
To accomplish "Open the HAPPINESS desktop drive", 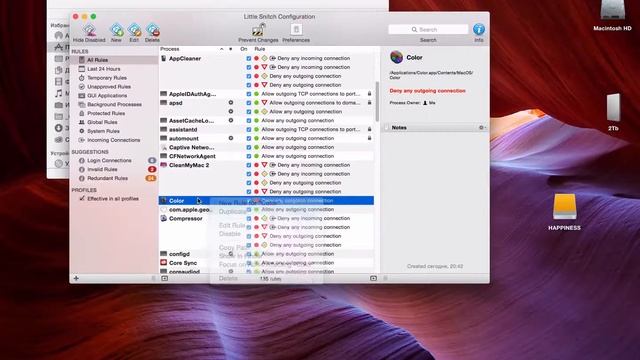I will click(564, 212).
